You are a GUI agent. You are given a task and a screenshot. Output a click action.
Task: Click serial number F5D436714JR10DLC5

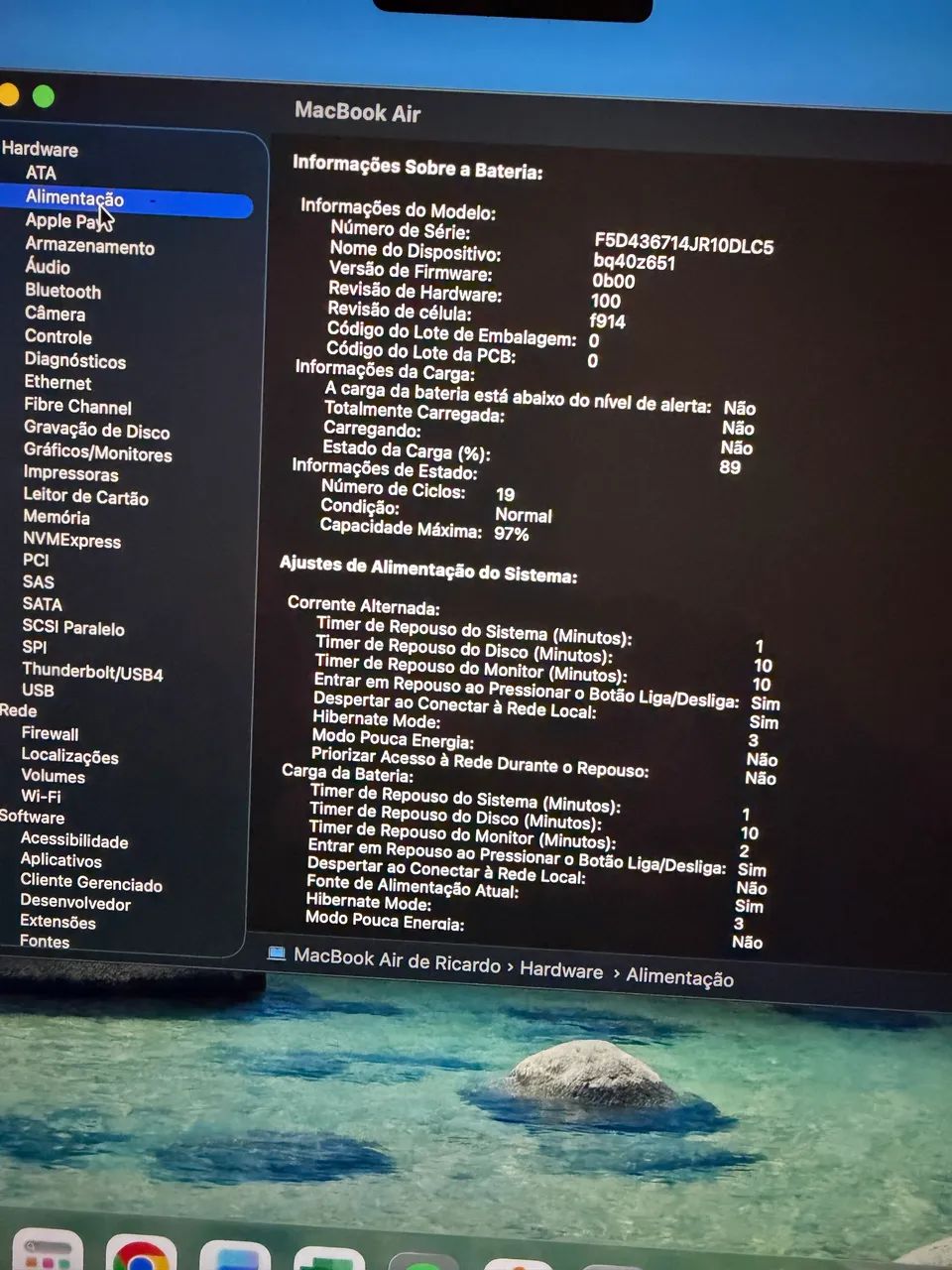click(x=684, y=244)
